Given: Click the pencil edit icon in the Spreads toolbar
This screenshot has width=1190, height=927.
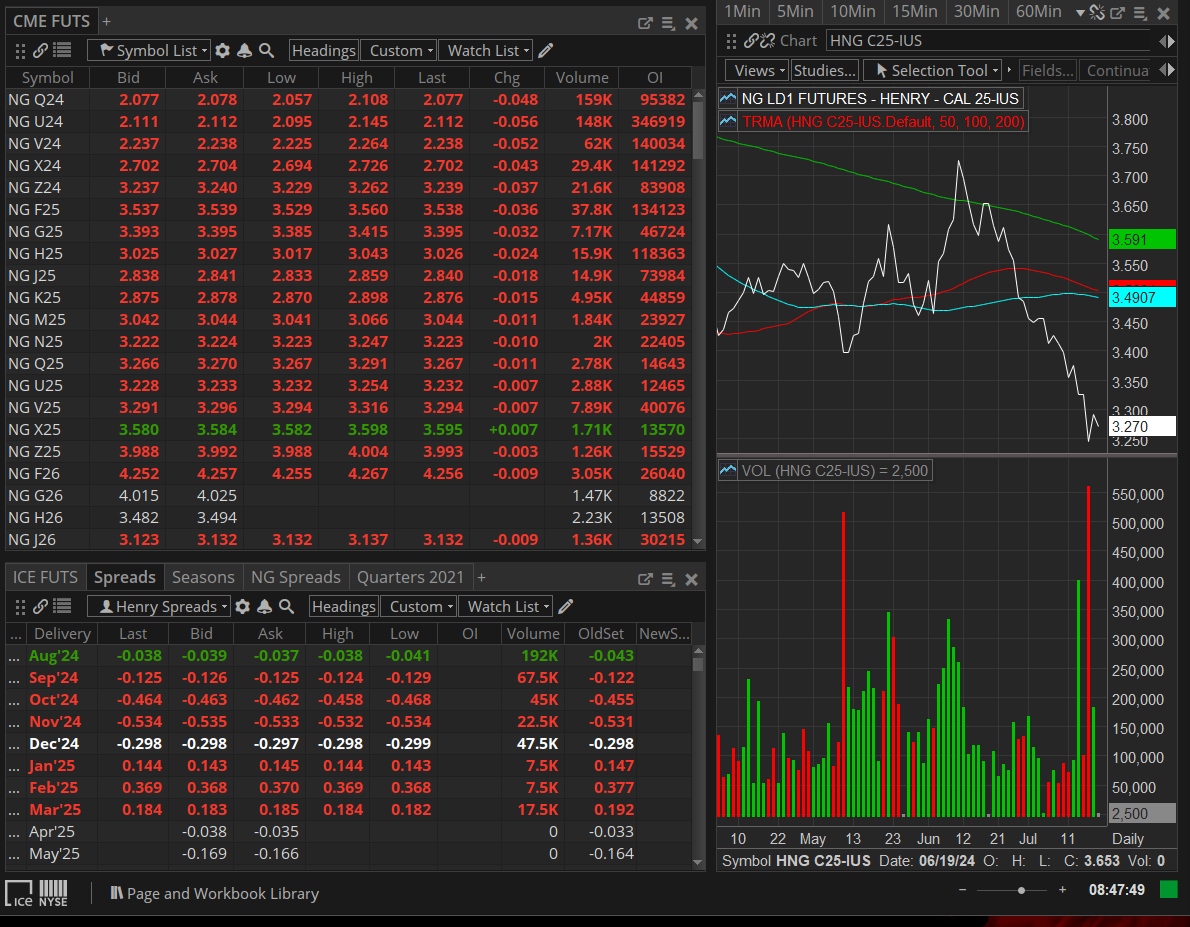Looking at the screenshot, I should pyautogui.click(x=565, y=606).
